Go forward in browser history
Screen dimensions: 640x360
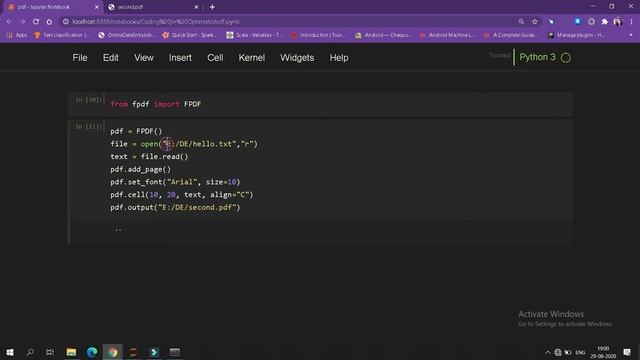tap(22, 21)
